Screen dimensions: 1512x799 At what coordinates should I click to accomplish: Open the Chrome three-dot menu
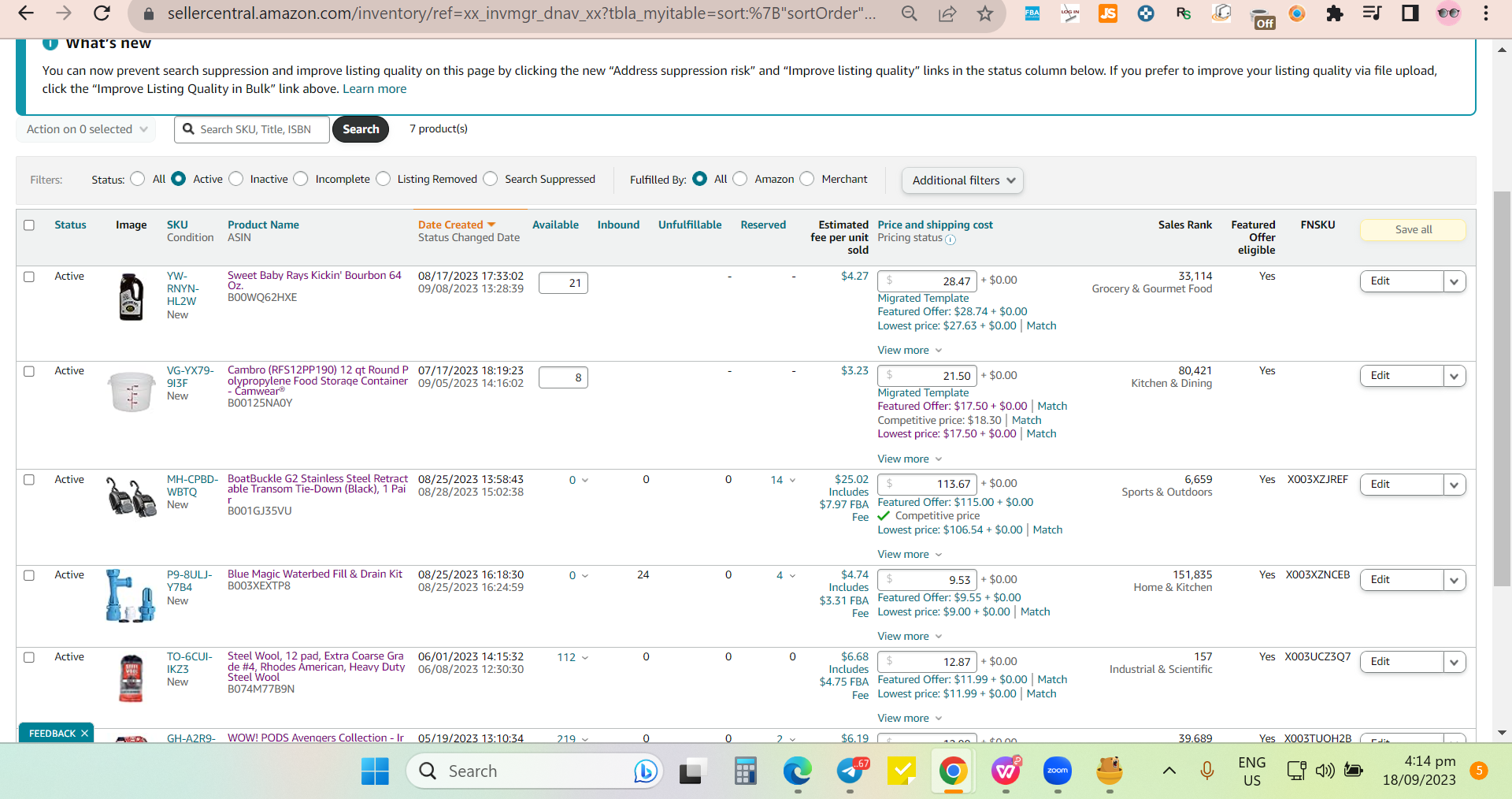(x=1486, y=13)
